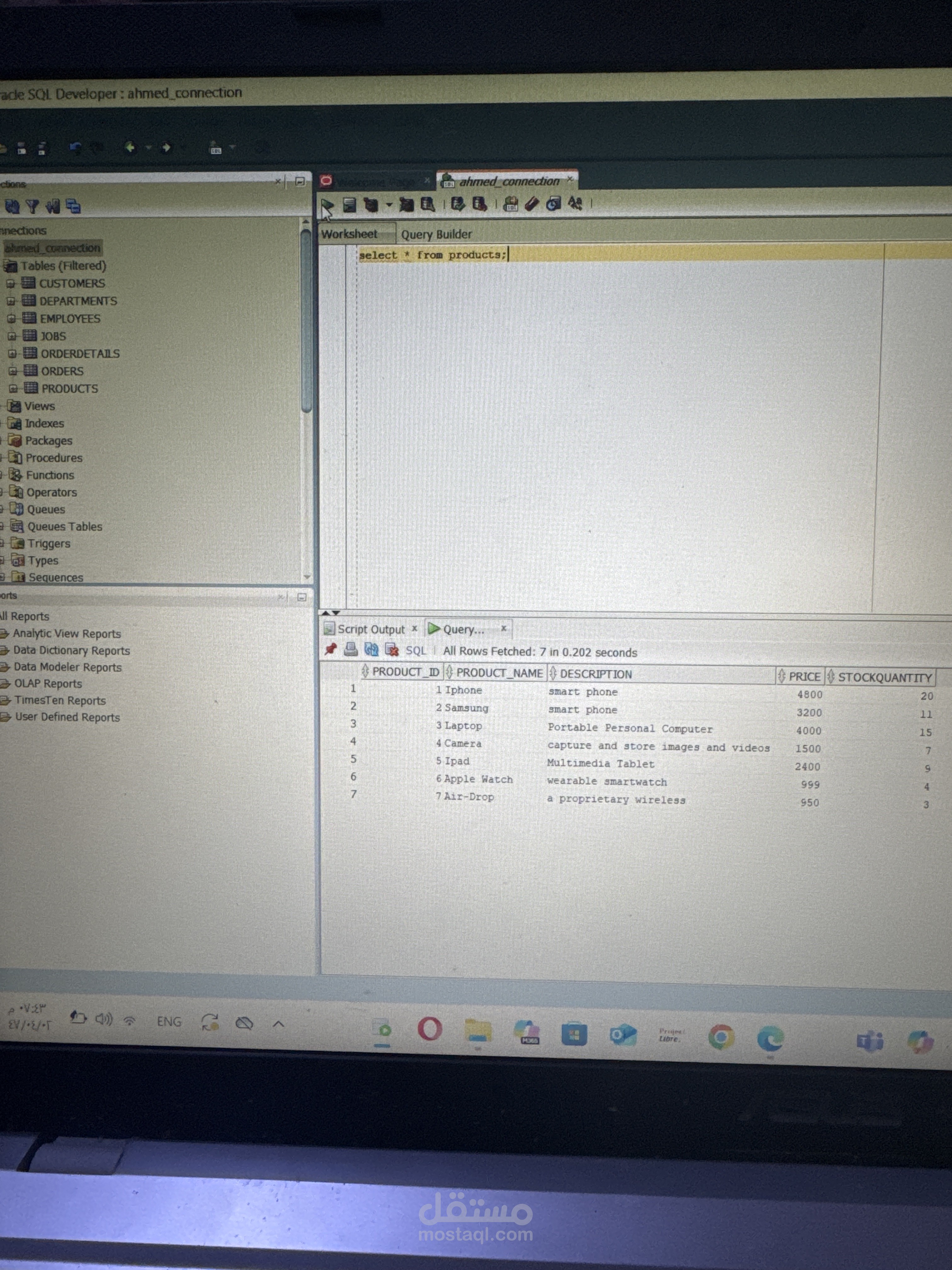Image resolution: width=952 pixels, height=1270 pixels.
Task: Click the SQL Tuning Advisor icon
Action: pos(428,204)
